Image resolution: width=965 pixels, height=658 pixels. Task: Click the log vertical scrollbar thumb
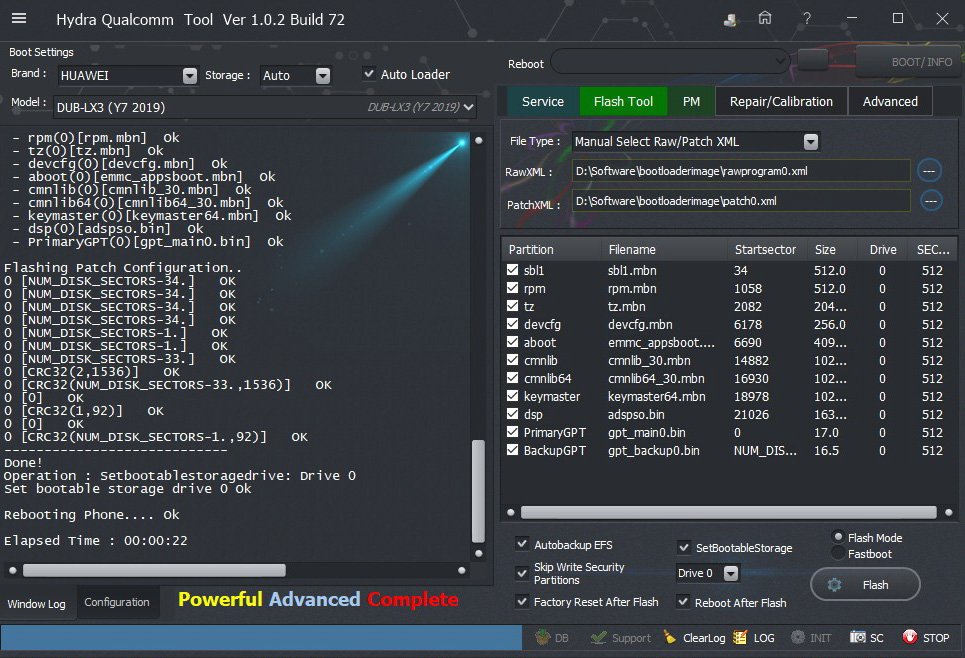pos(478,491)
